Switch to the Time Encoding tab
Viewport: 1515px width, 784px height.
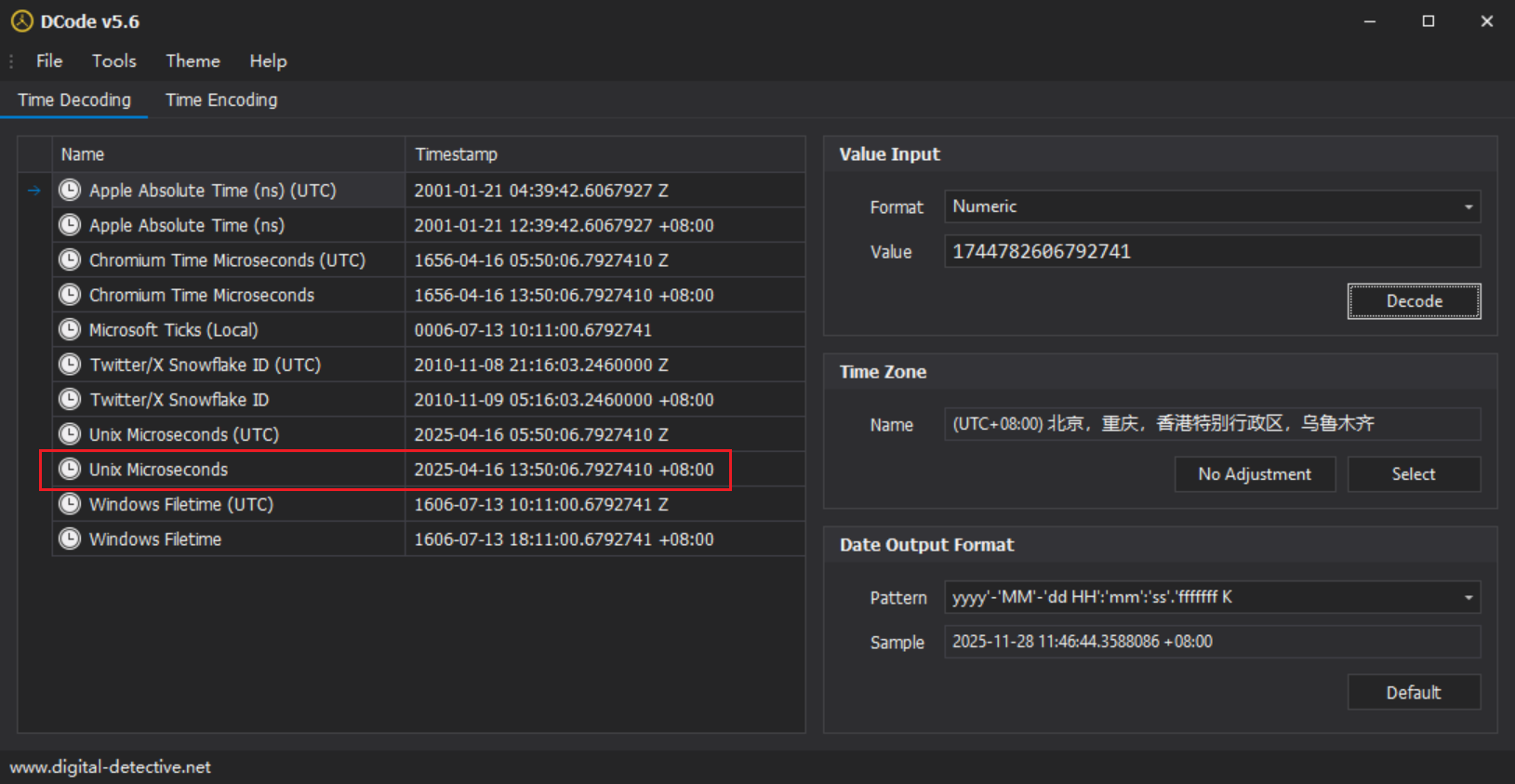coord(221,100)
